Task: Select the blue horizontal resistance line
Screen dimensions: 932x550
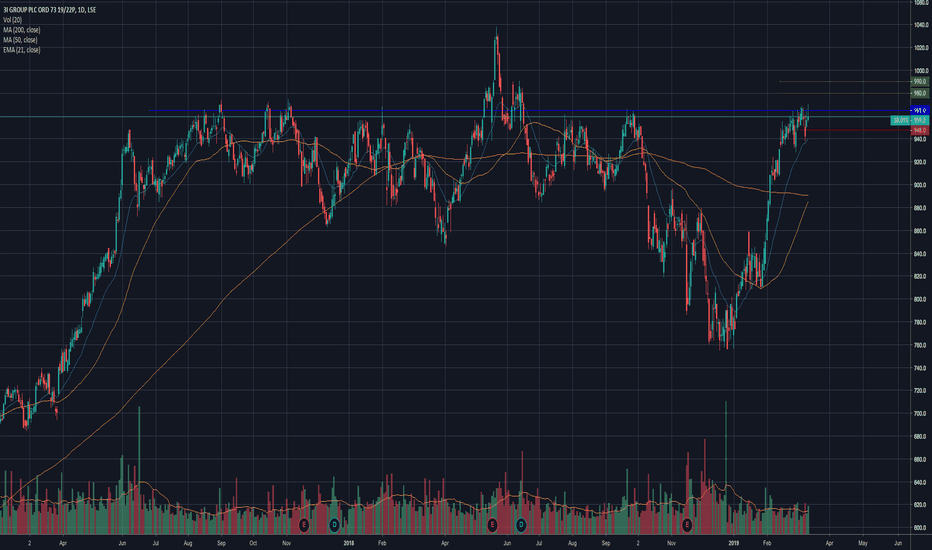Action: (x=529, y=111)
